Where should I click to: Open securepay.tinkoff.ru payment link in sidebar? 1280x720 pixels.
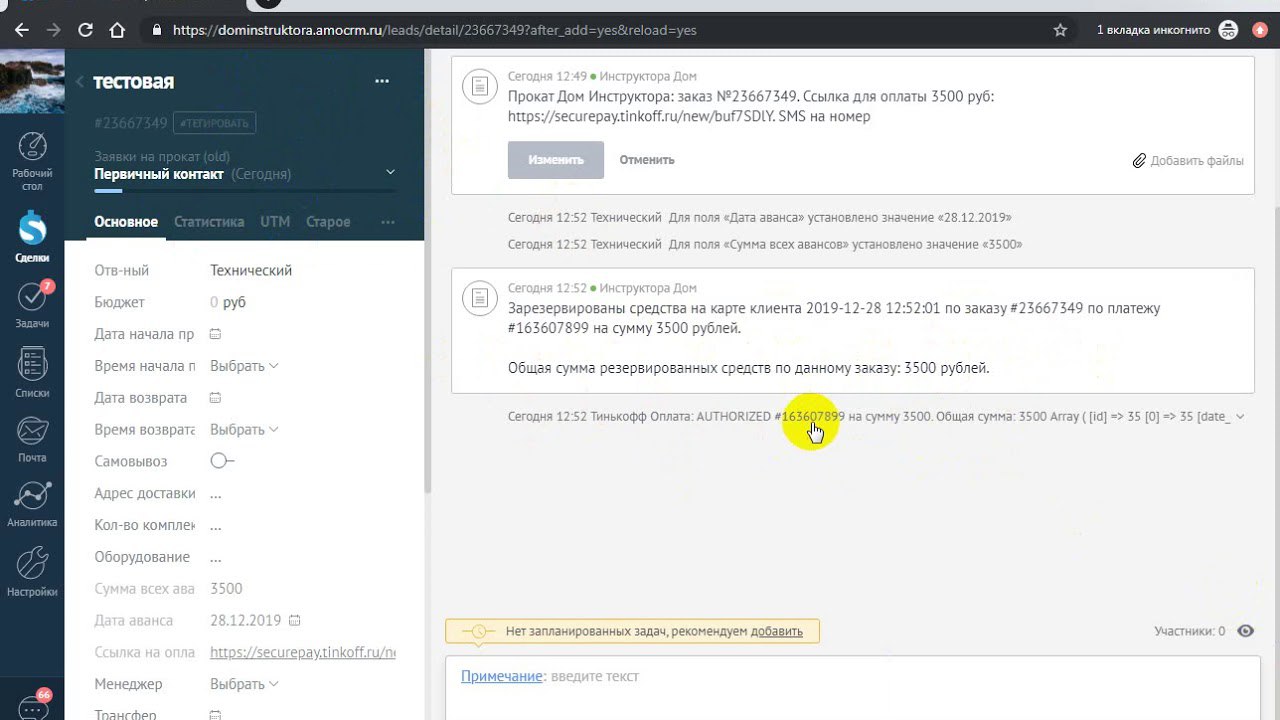pyautogui.click(x=303, y=653)
